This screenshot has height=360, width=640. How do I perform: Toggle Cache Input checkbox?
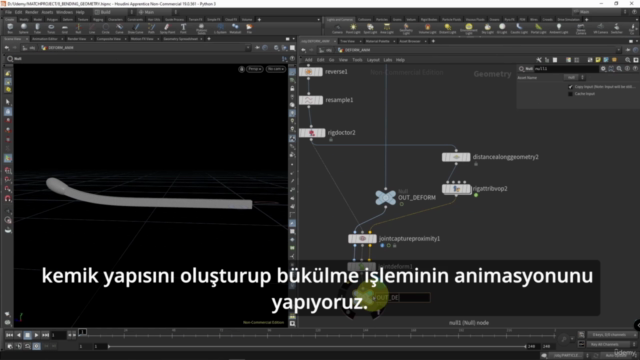[570, 94]
